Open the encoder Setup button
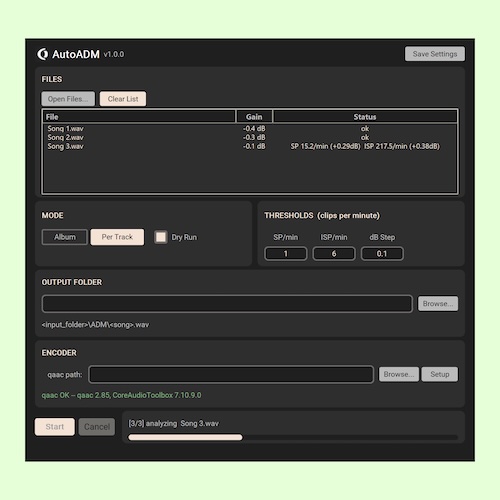Viewport: 500px width, 500px height. point(440,374)
